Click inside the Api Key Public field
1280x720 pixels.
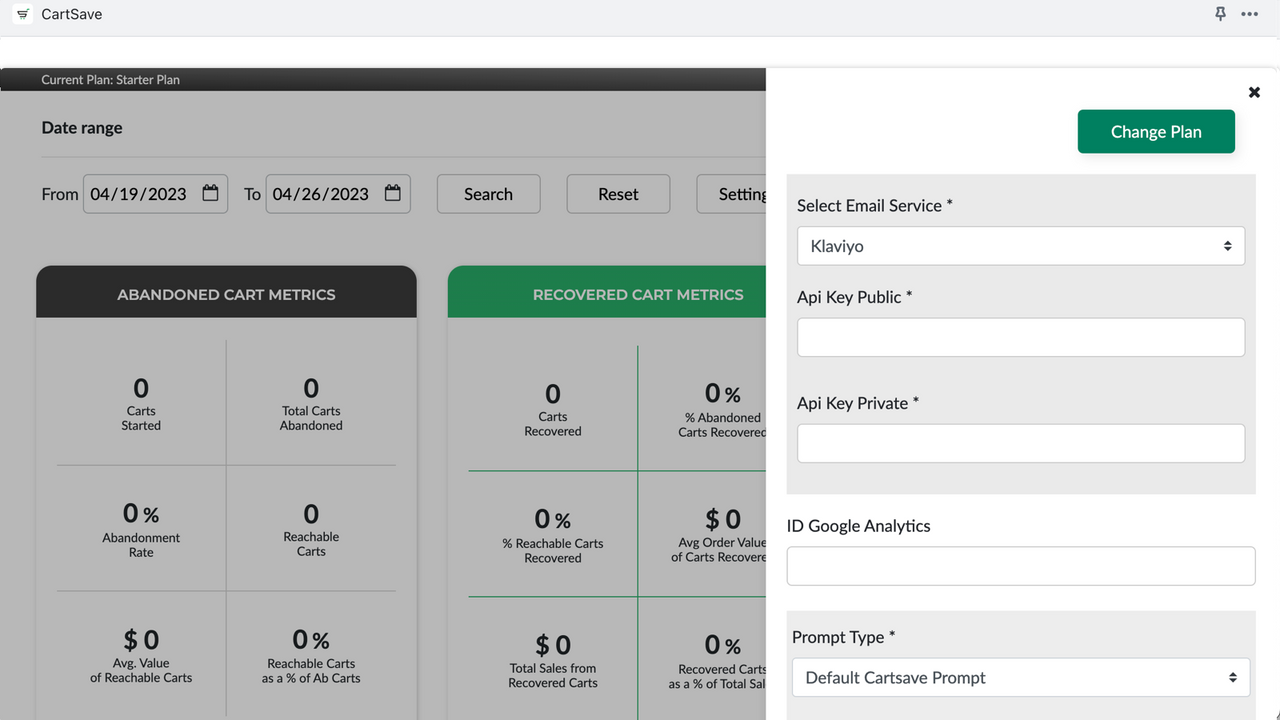pos(1020,337)
